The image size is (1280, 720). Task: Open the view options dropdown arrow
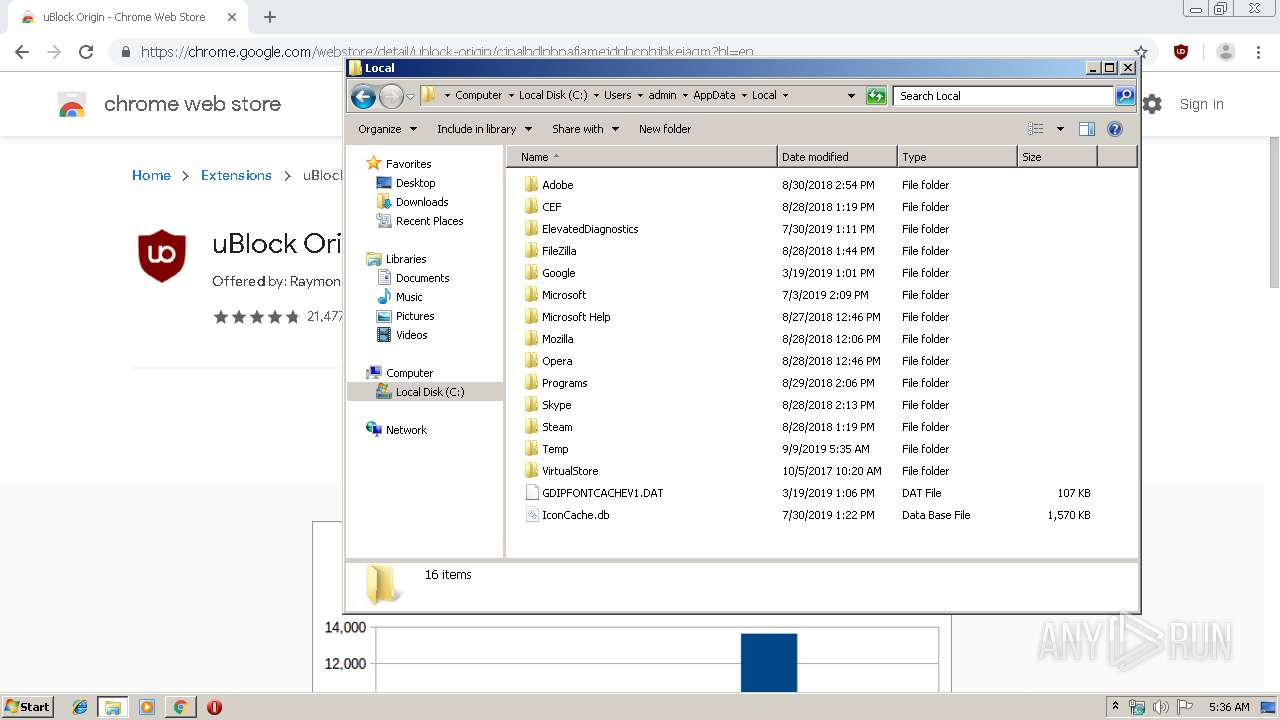1060,129
